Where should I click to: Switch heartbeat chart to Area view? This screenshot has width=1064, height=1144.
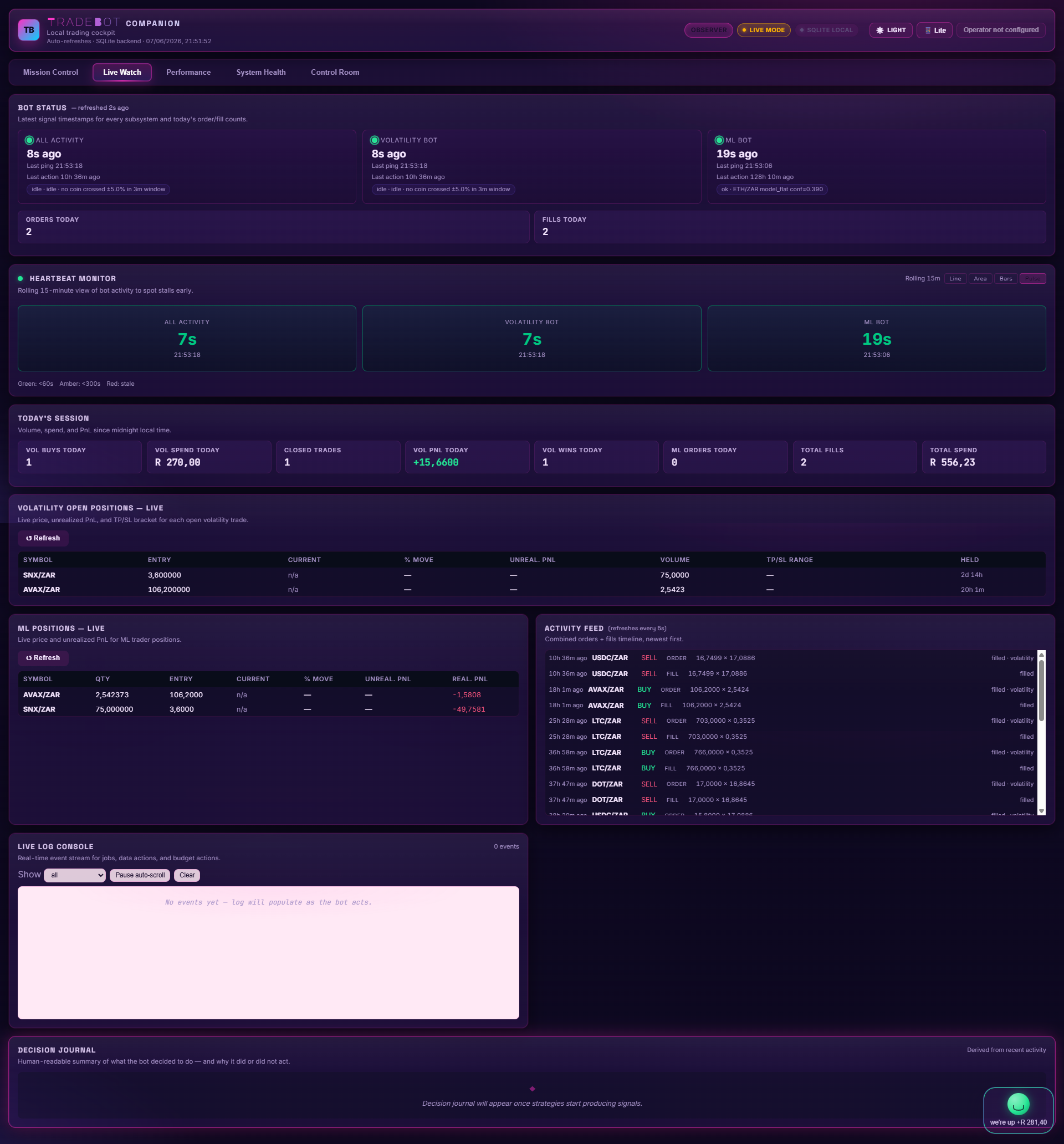pyautogui.click(x=980, y=279)
